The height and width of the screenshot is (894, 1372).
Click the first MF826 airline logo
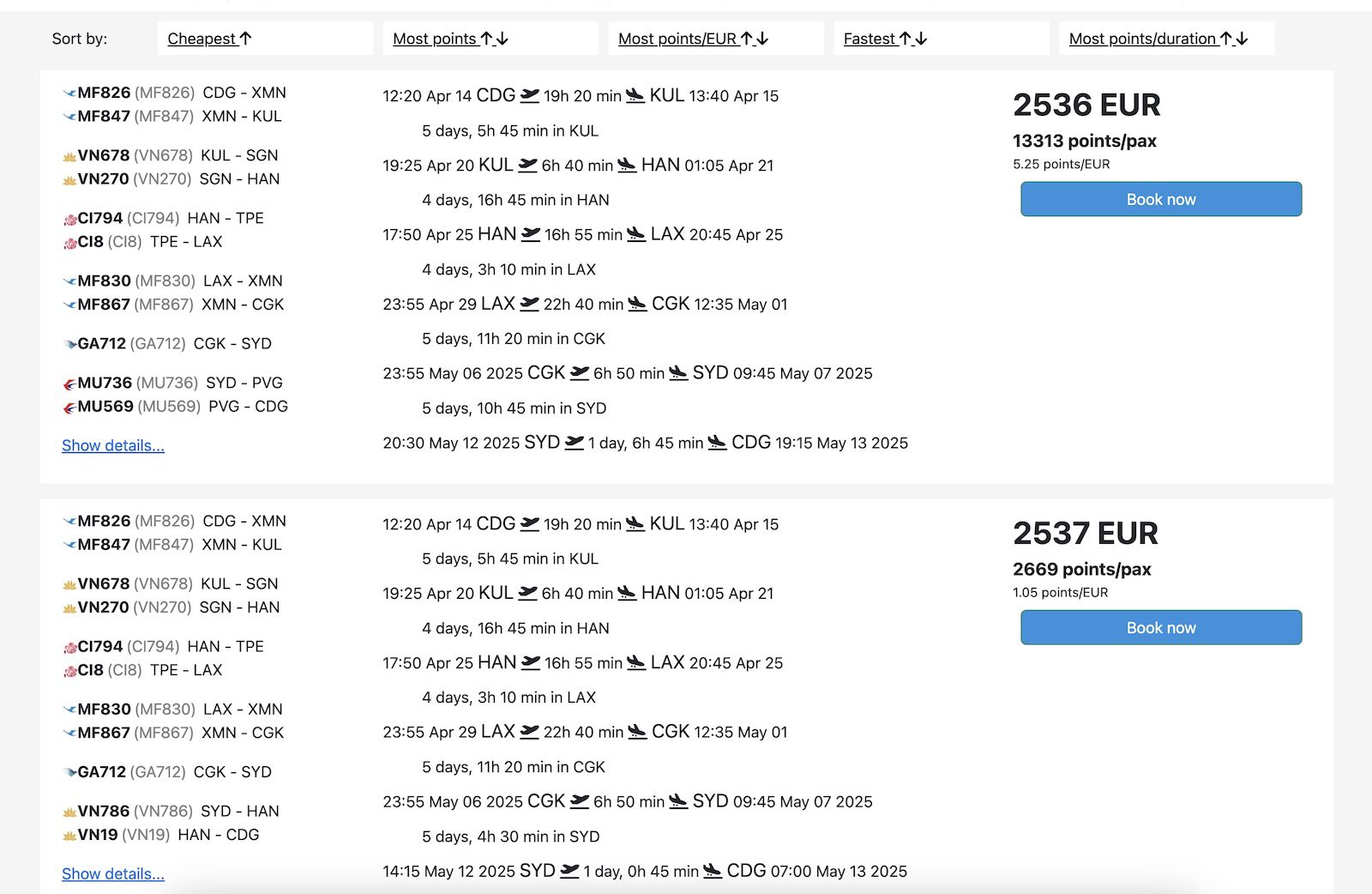[69, 93]
